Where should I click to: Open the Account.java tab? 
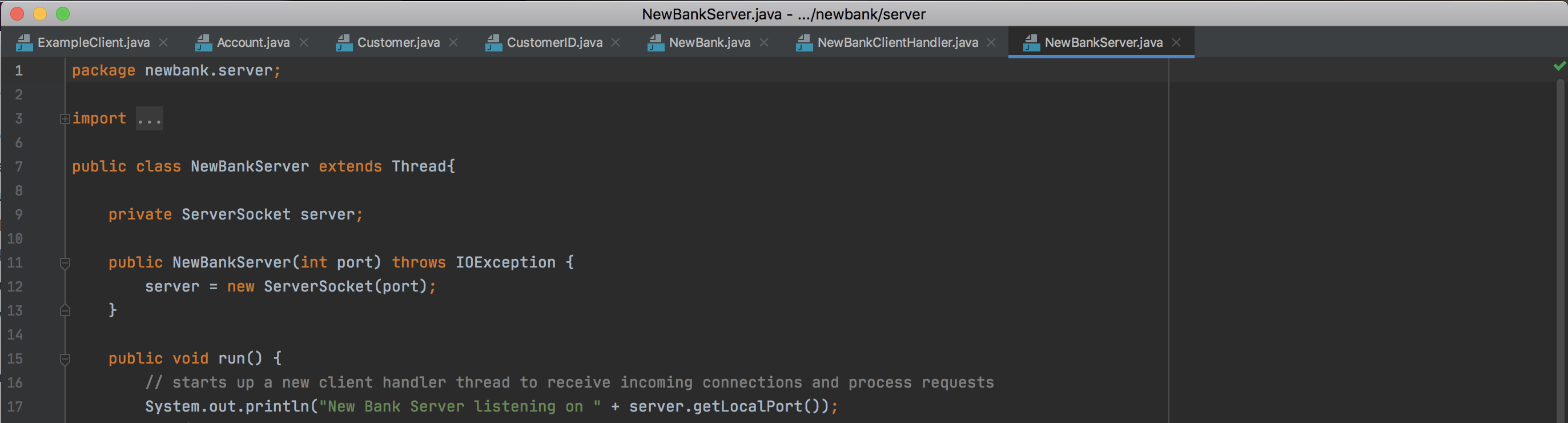[x=252, y=42]
